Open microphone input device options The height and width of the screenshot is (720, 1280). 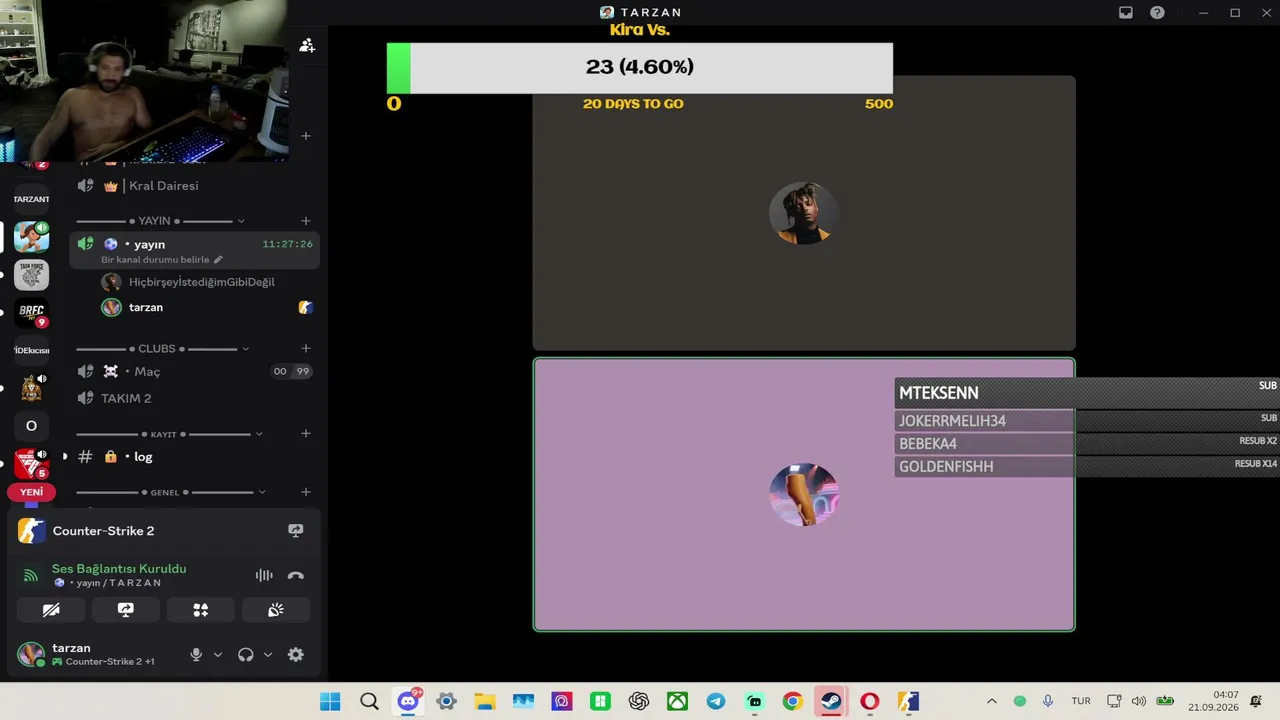[218, 655]
